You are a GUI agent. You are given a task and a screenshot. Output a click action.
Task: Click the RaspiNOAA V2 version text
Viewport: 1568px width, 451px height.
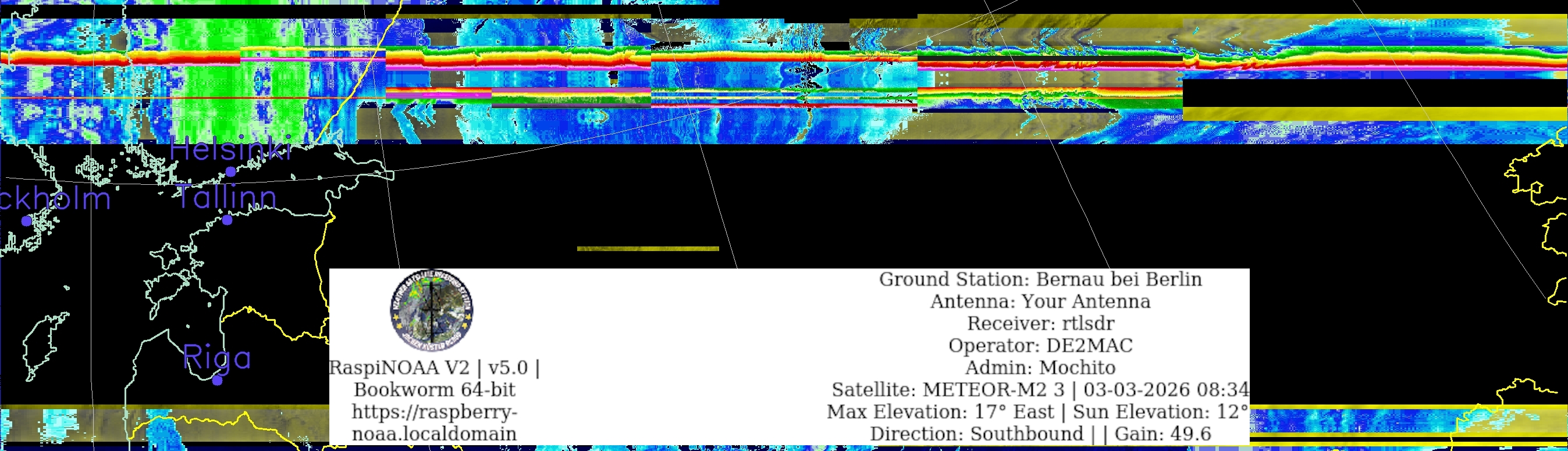pos(434,367)
